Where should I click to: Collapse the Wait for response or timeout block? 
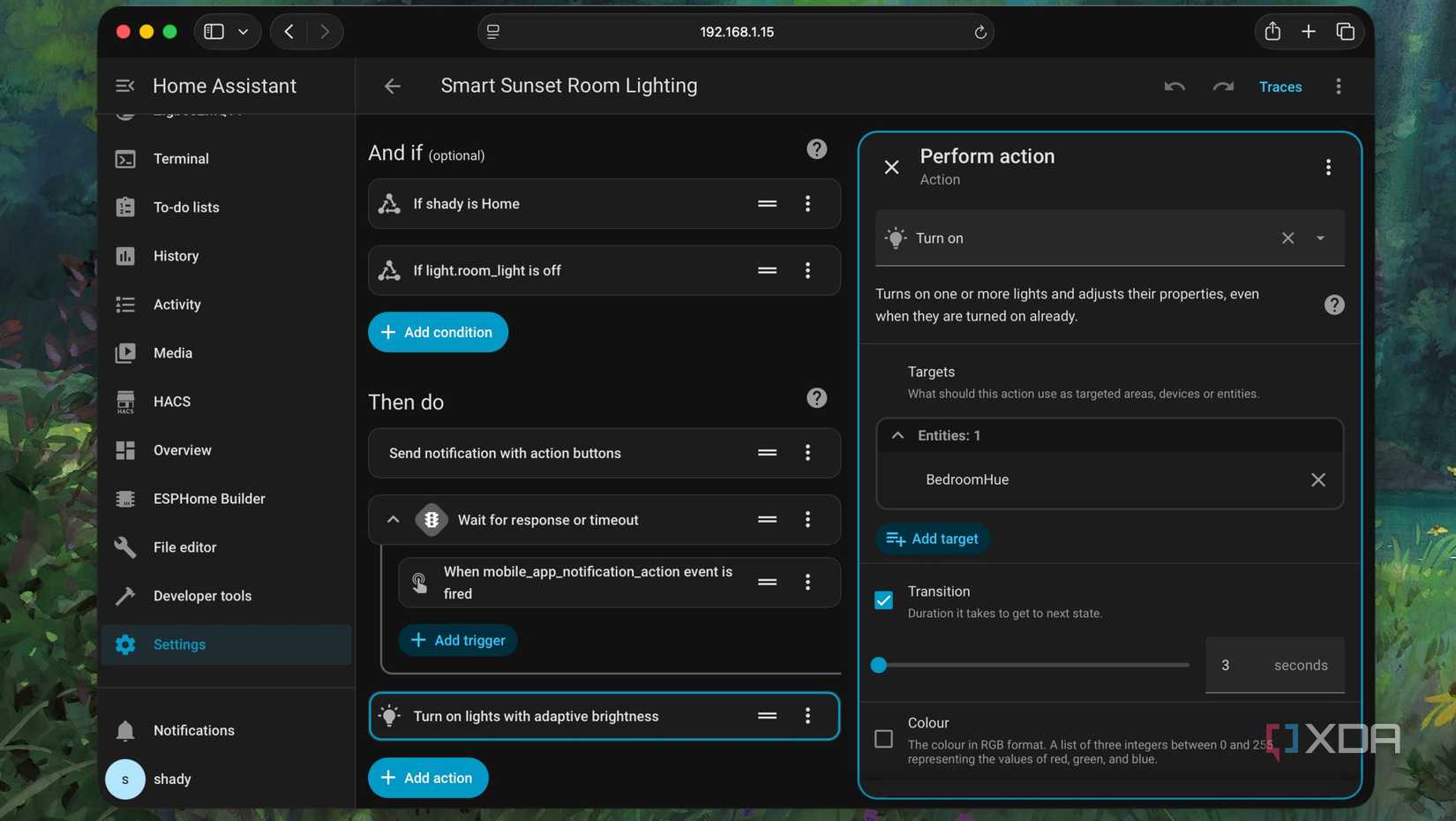[394, 520]
